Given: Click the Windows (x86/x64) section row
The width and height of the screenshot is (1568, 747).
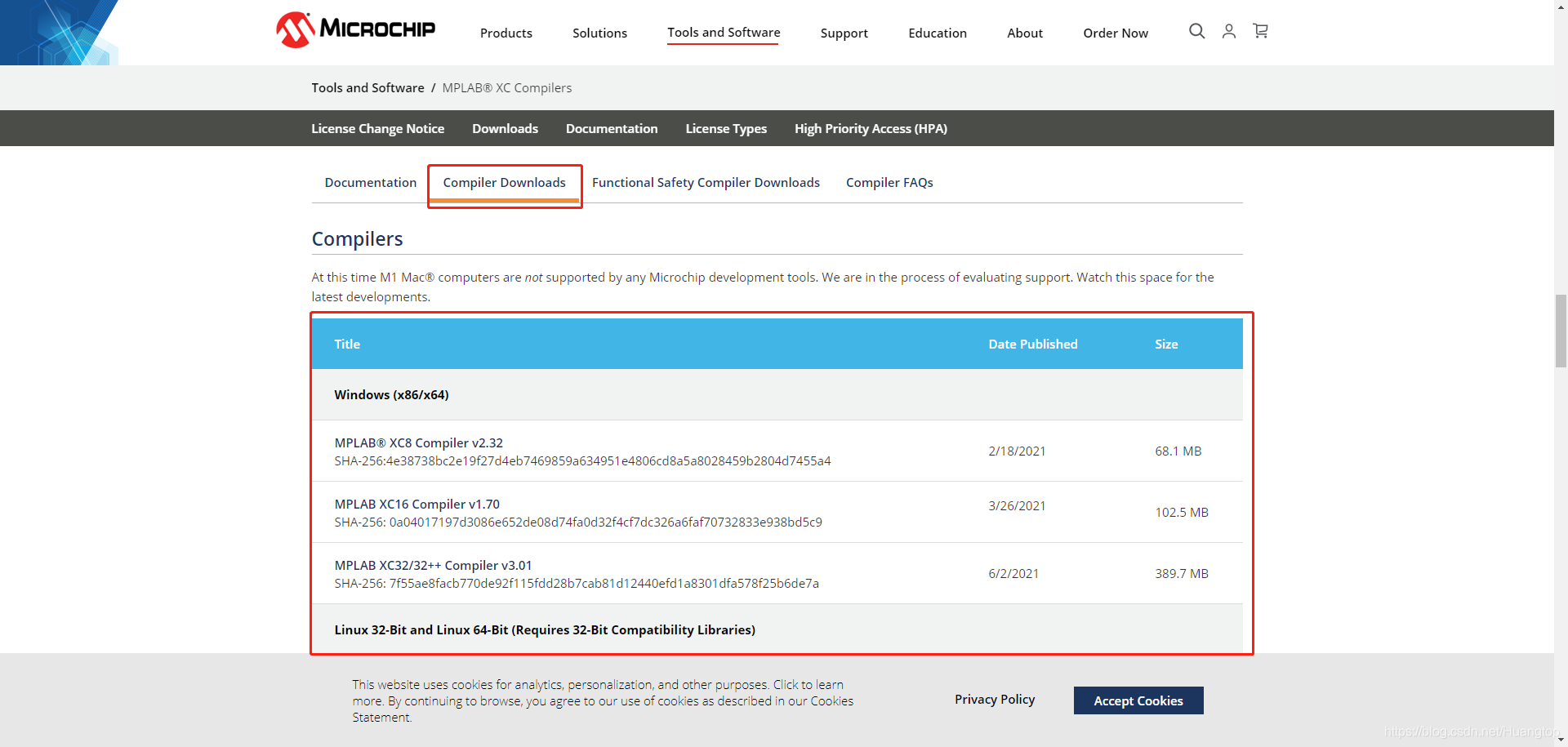Looking at the screenshot, I should (x=777, y=394).
